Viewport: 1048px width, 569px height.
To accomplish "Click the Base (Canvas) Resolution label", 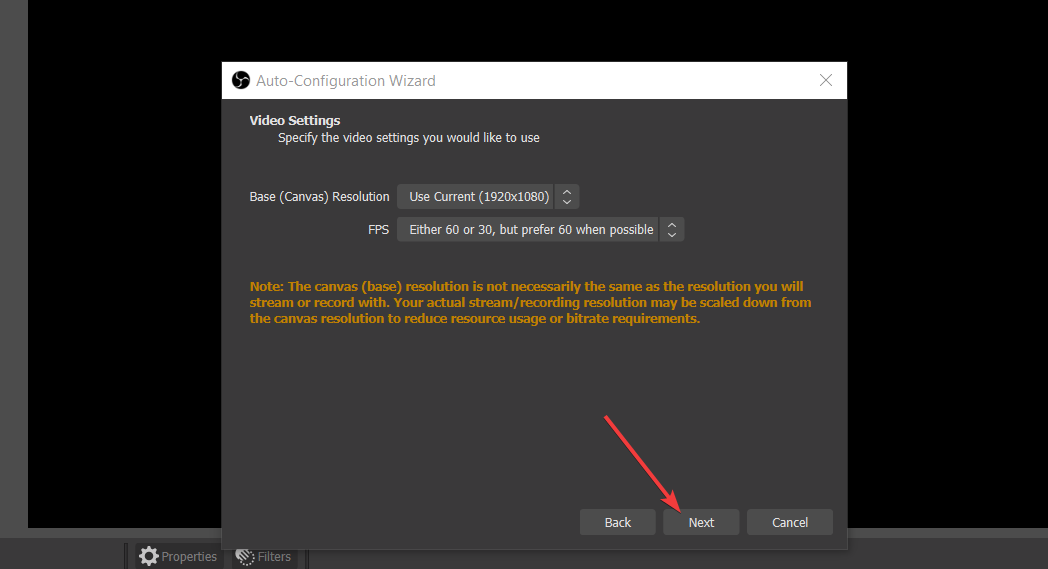I will (x=319, y=197).
